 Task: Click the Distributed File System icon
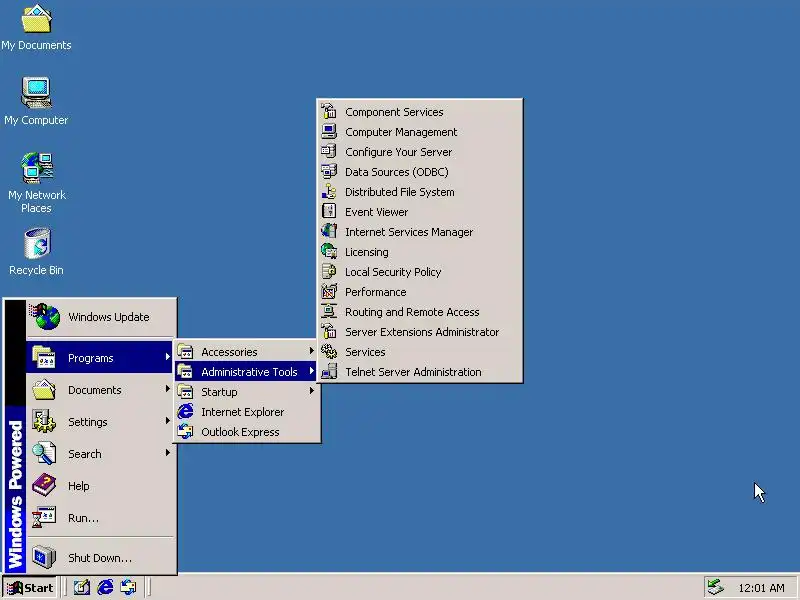(x=329, y=191)
